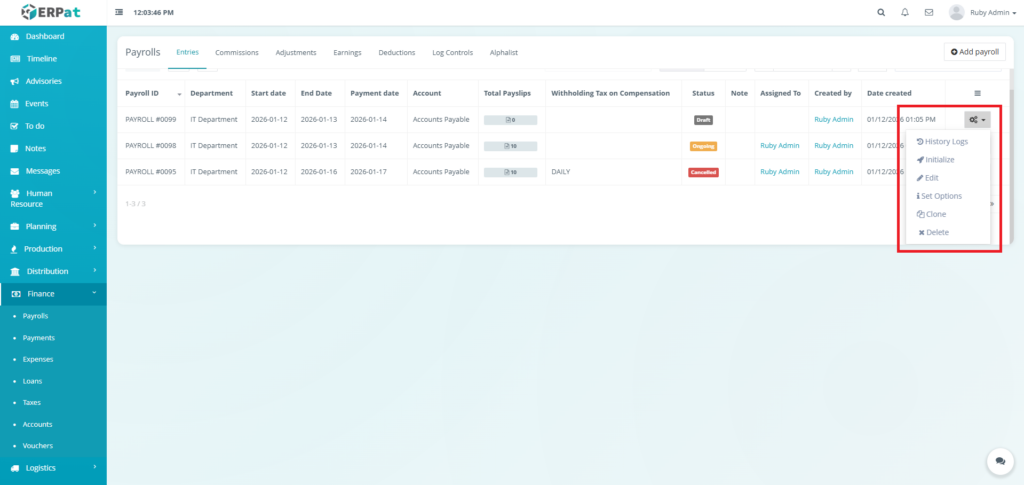
Task: Toggle the sidebar hamburger menu icon
Action: 120,13
